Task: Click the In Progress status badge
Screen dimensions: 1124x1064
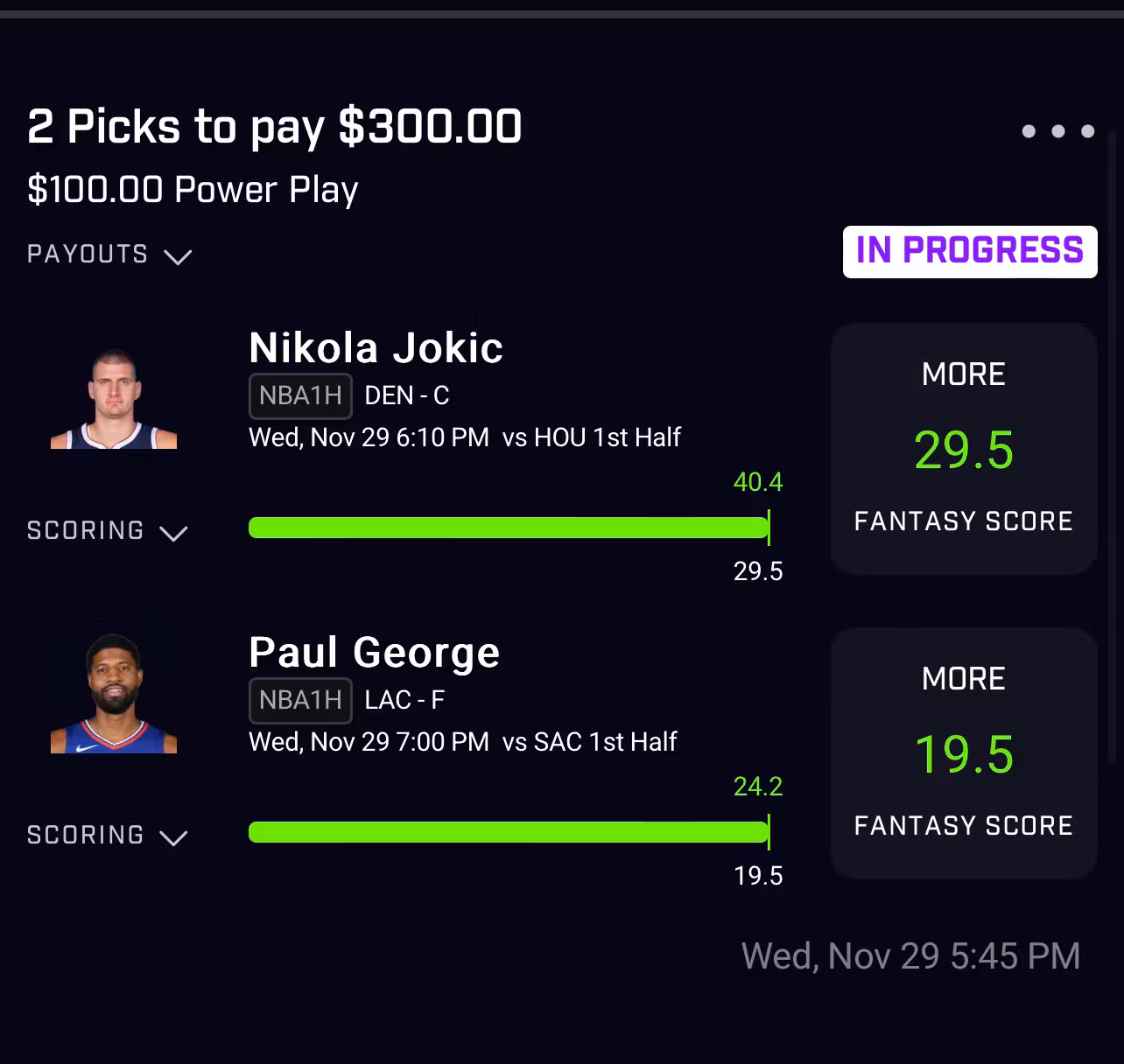Action: click(969, 252)
